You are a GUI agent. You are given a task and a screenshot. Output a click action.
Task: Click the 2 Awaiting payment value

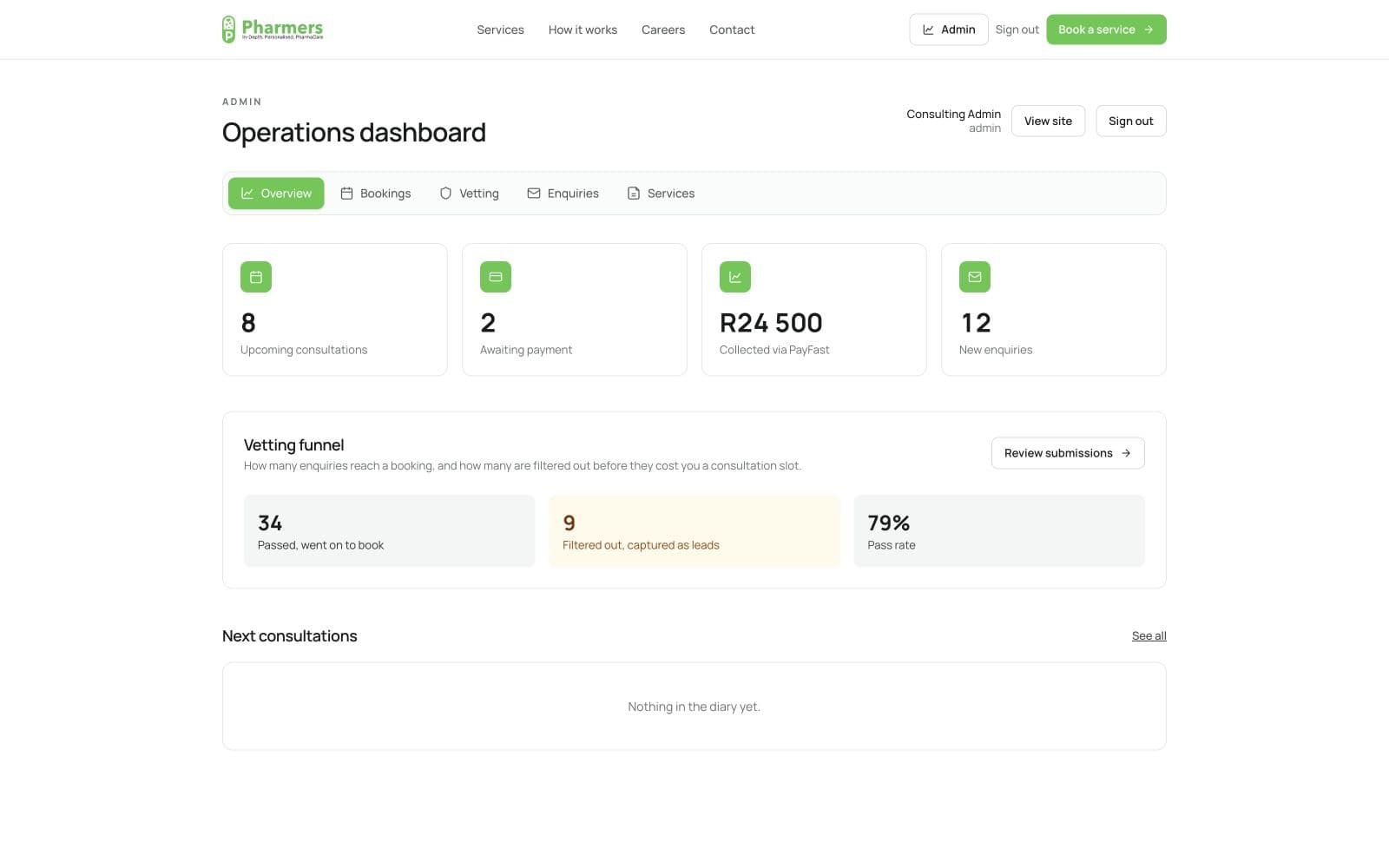coord(488,323)
